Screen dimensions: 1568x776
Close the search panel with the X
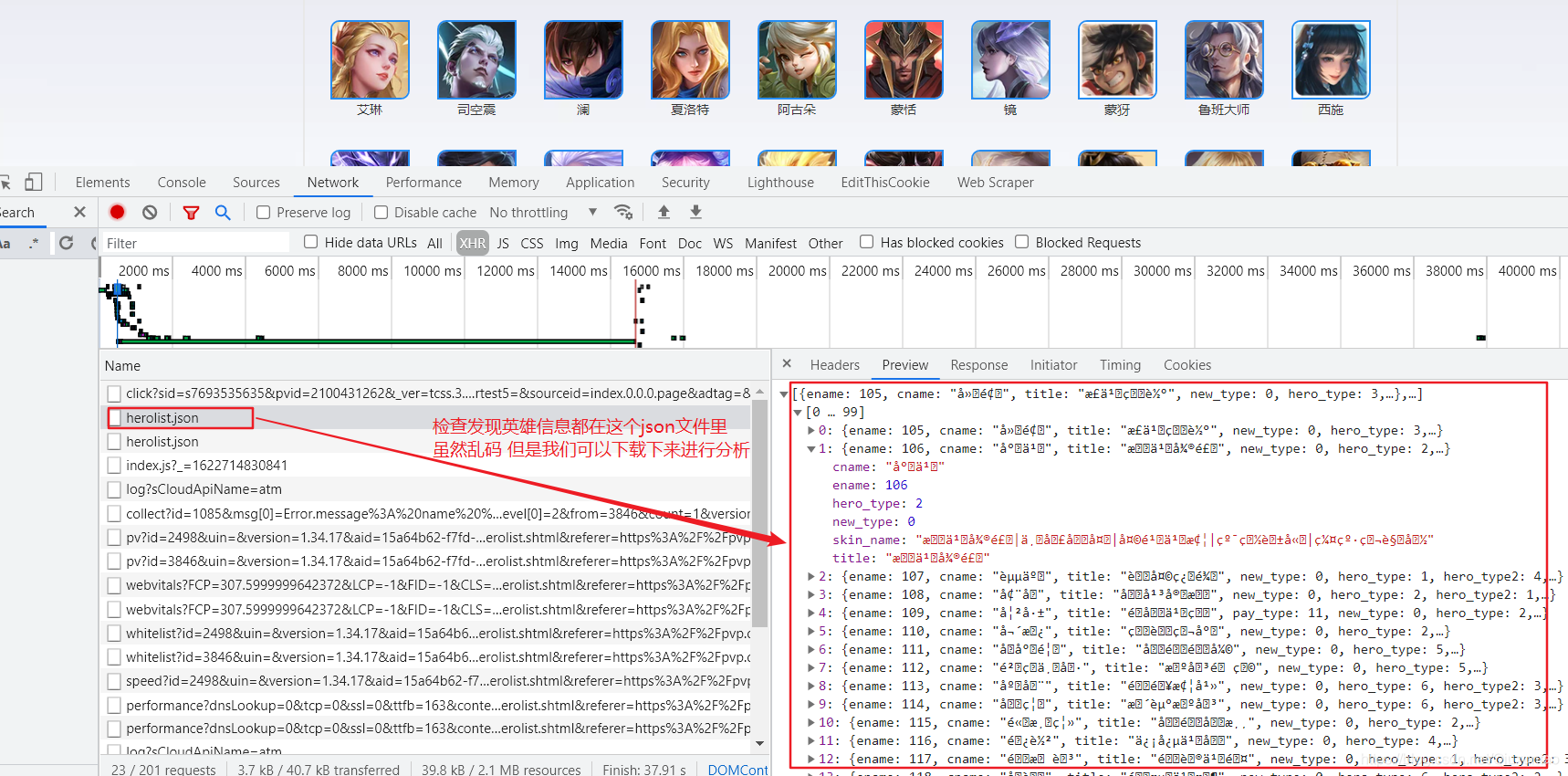(79, 212)
